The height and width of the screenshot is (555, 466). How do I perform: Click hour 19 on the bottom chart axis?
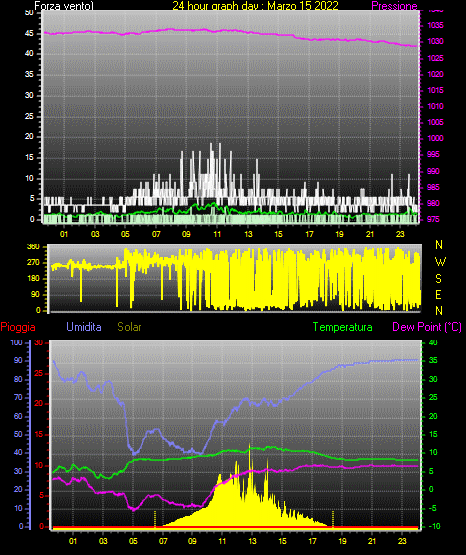342,541
